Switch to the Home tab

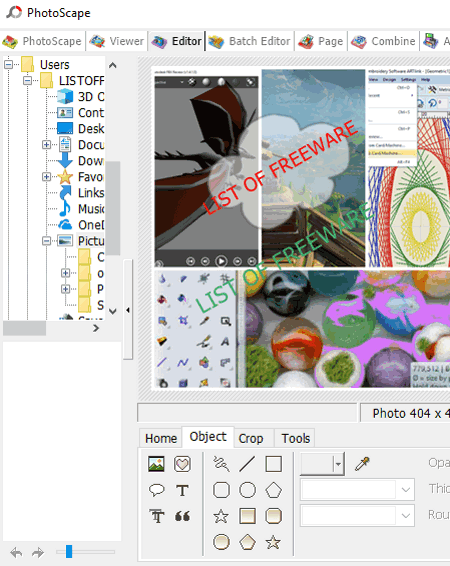tap(161, 438)
